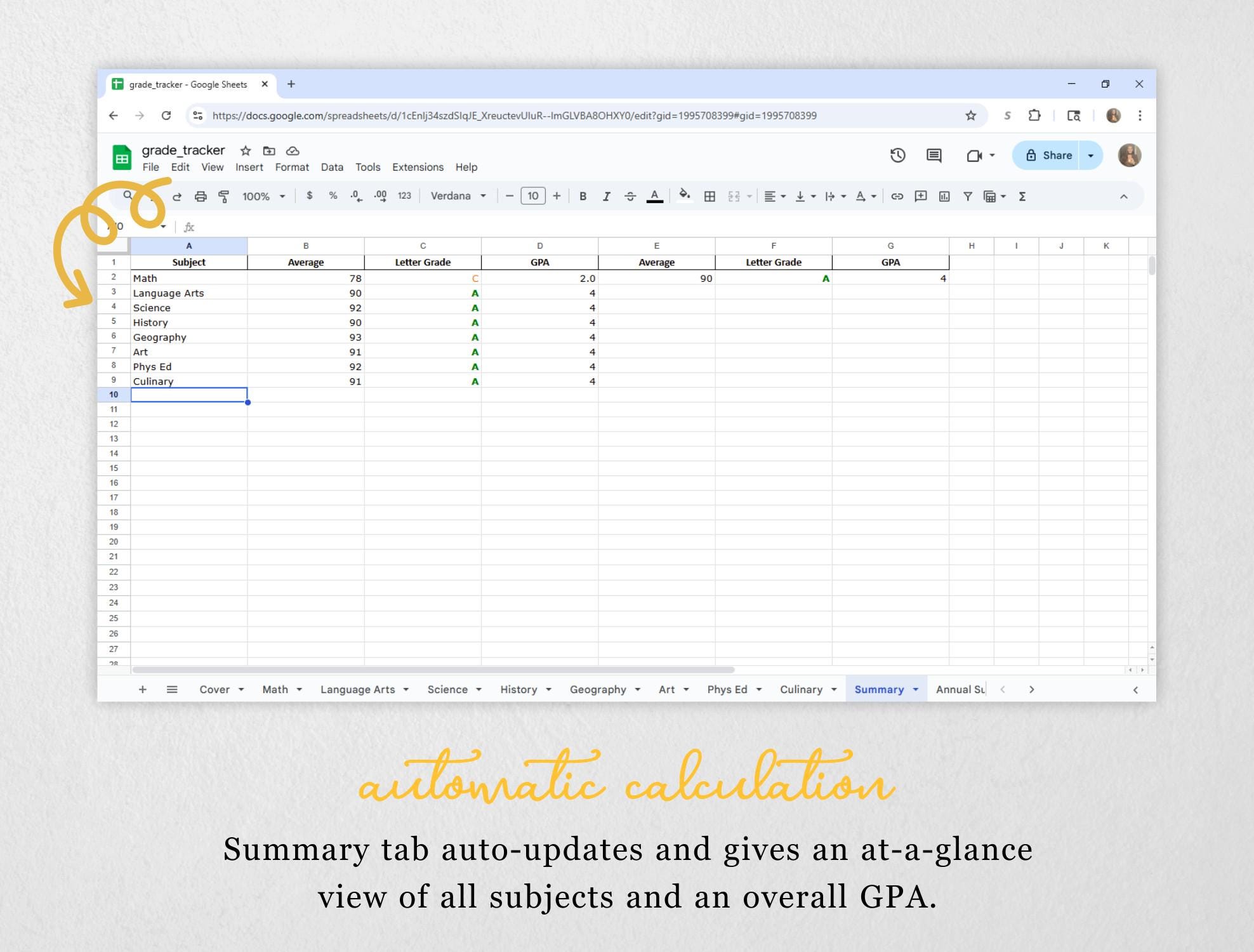Collapse the menus with the up chevron
Image resolution: width=1254 pixels, height=952 pixels.
[1124, 197]
